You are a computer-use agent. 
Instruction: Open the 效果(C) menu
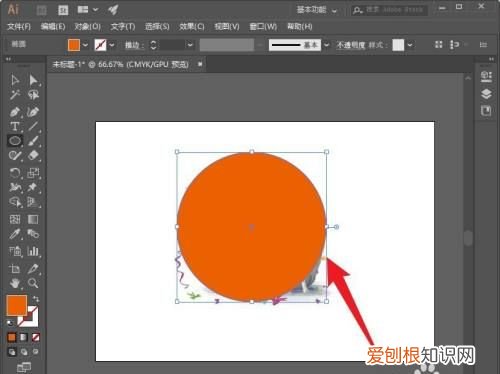192,27
